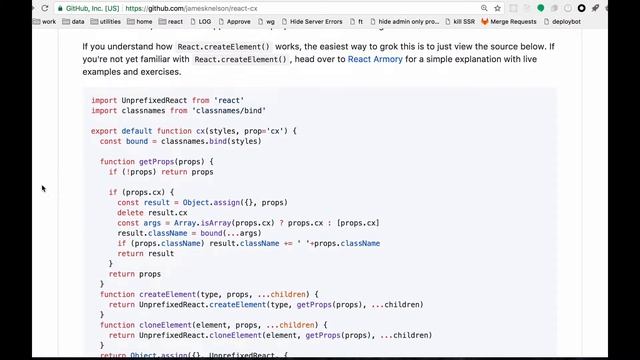Click the code line import UnprefixedReact from 'react'
This screenshot has height=360, width=640.
click(167, 100)
